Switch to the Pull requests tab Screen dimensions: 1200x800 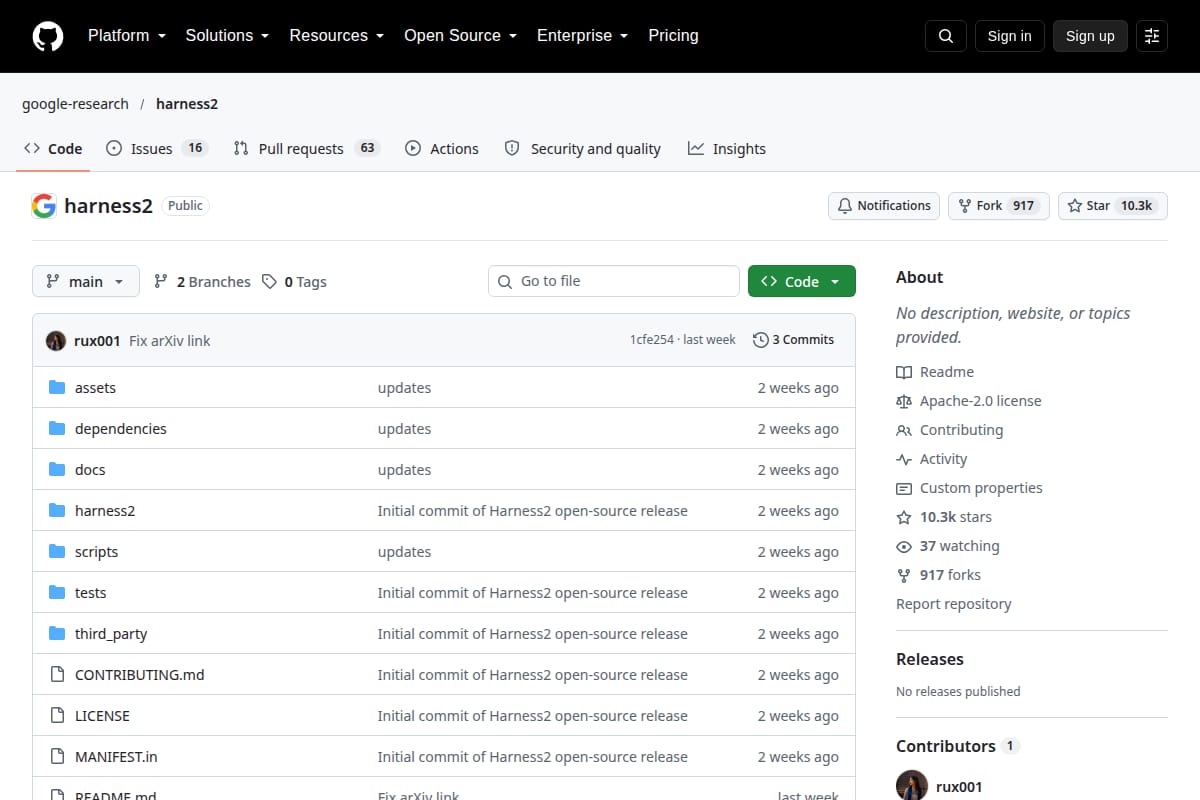click(306, 149)
